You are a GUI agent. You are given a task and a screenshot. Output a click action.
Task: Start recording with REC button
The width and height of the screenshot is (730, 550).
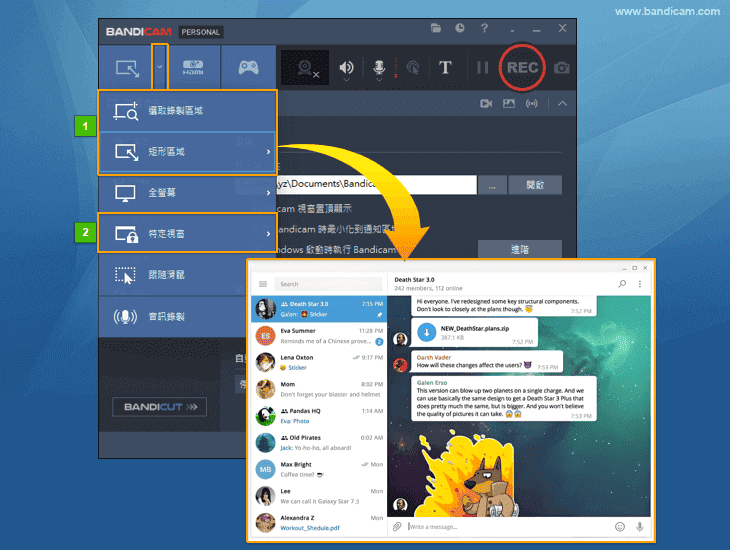(x=522, y=68)
